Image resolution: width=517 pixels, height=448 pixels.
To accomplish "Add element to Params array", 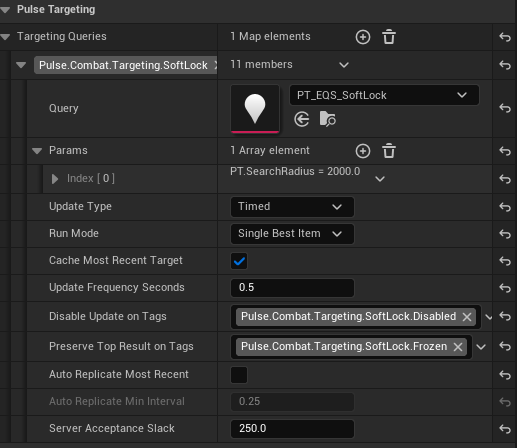I will tap(363, 151).
